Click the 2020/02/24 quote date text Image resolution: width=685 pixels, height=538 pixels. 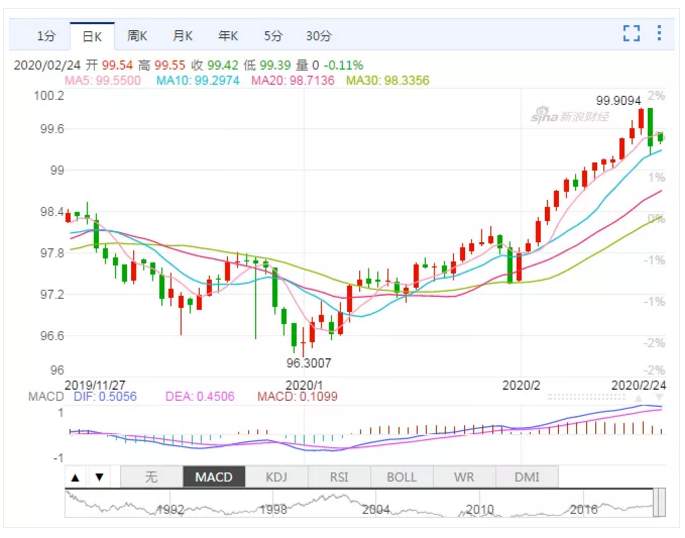pos(47,66)
